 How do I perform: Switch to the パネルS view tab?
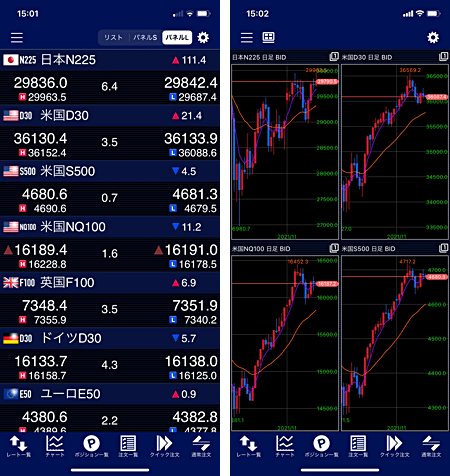(x=145, y=37)
